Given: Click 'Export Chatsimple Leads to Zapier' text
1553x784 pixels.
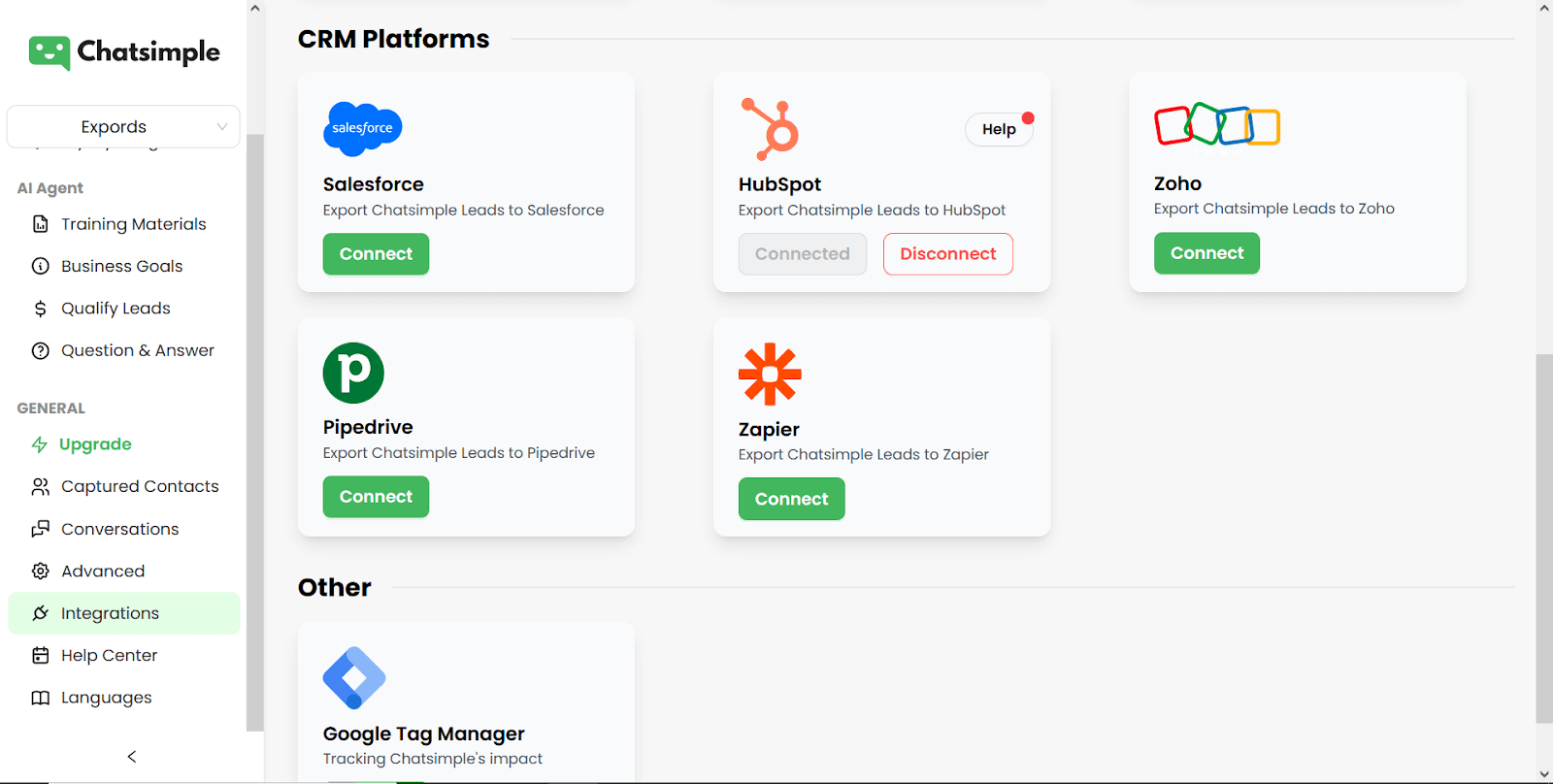Looking at the screenshot, I should coord(863,454).
